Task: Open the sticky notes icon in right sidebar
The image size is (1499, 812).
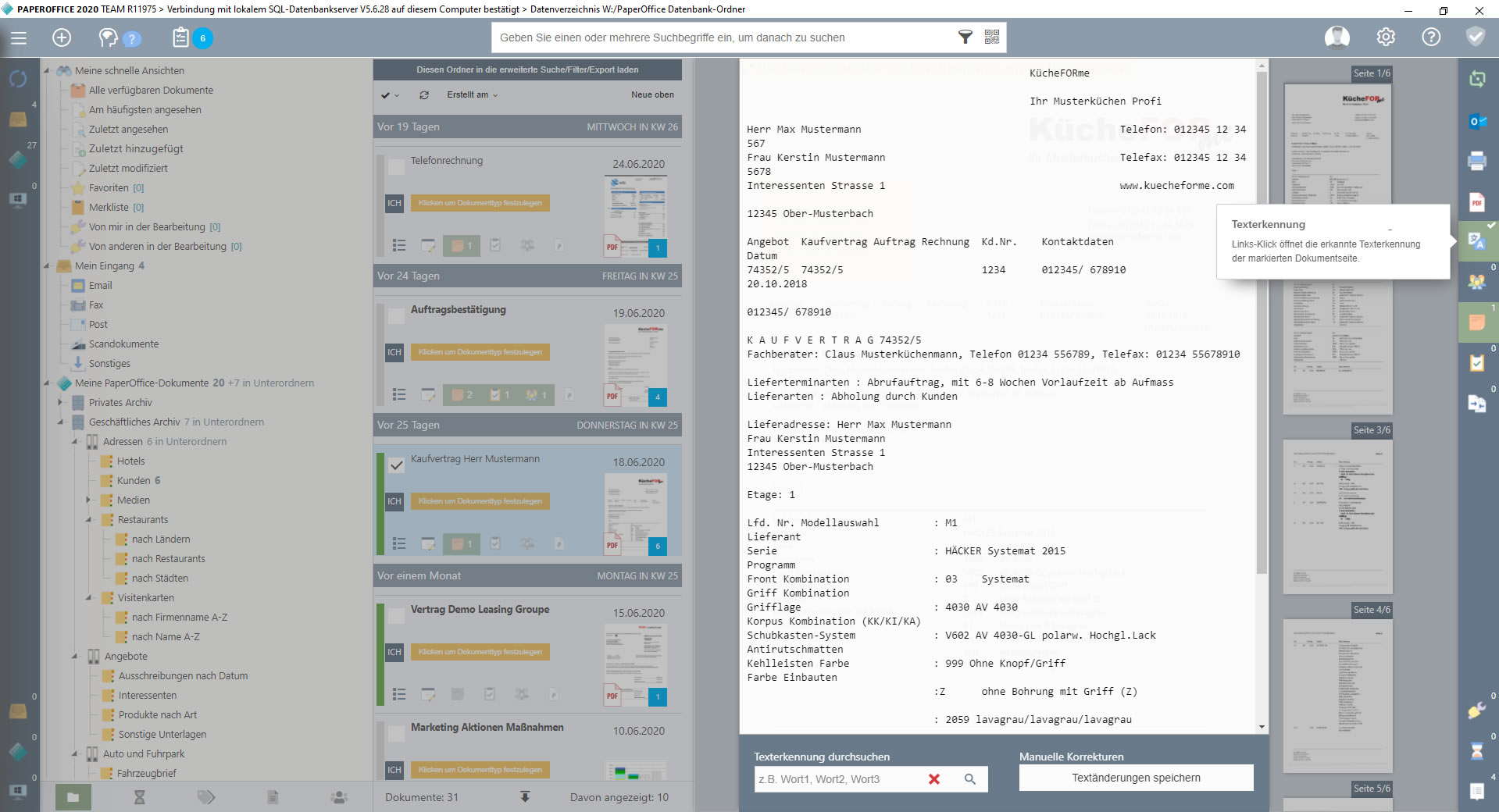Action: coord(1476,322)
